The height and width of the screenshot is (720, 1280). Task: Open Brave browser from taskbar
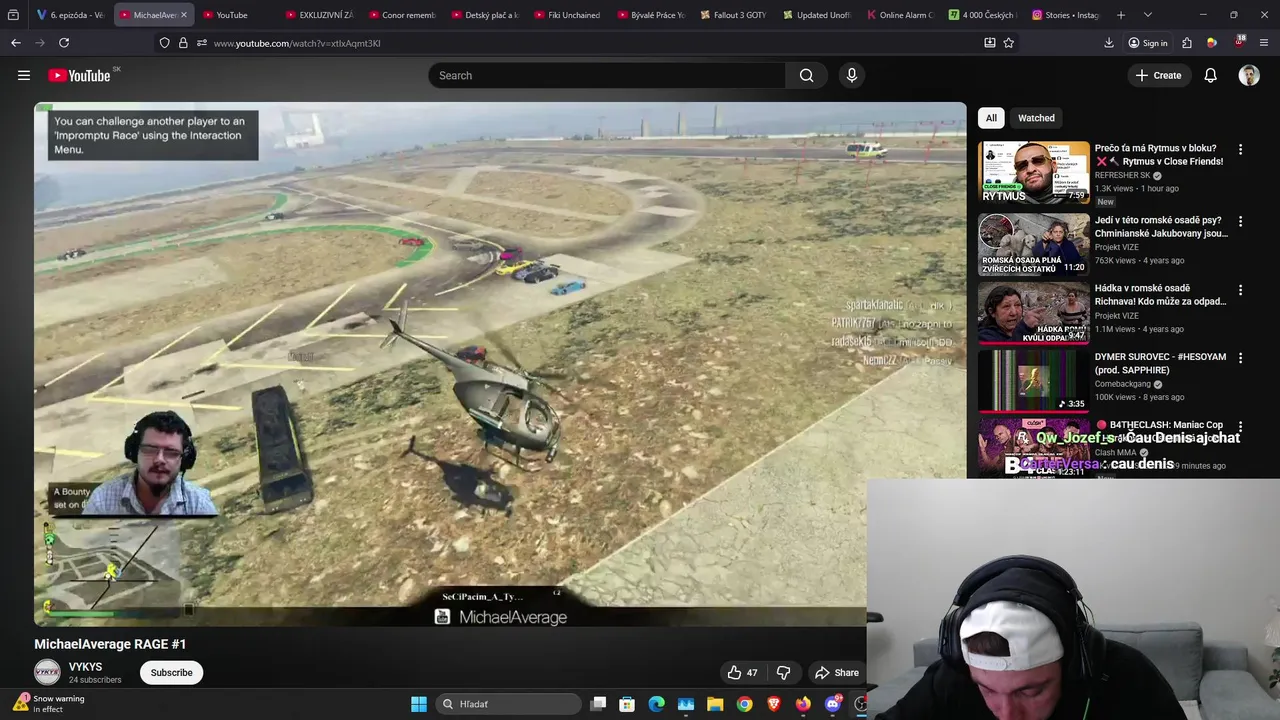[774, 704]
